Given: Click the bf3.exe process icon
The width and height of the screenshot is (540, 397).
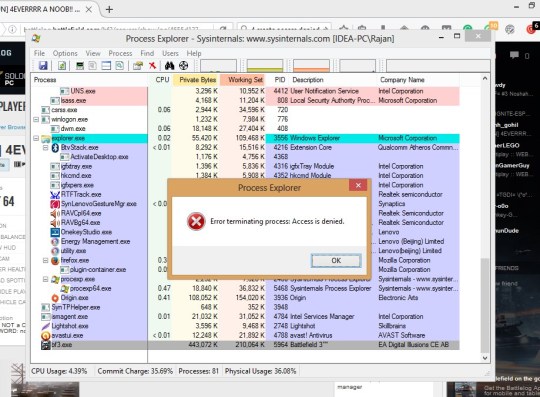Looking at the screenshot, I should (46, 345).
